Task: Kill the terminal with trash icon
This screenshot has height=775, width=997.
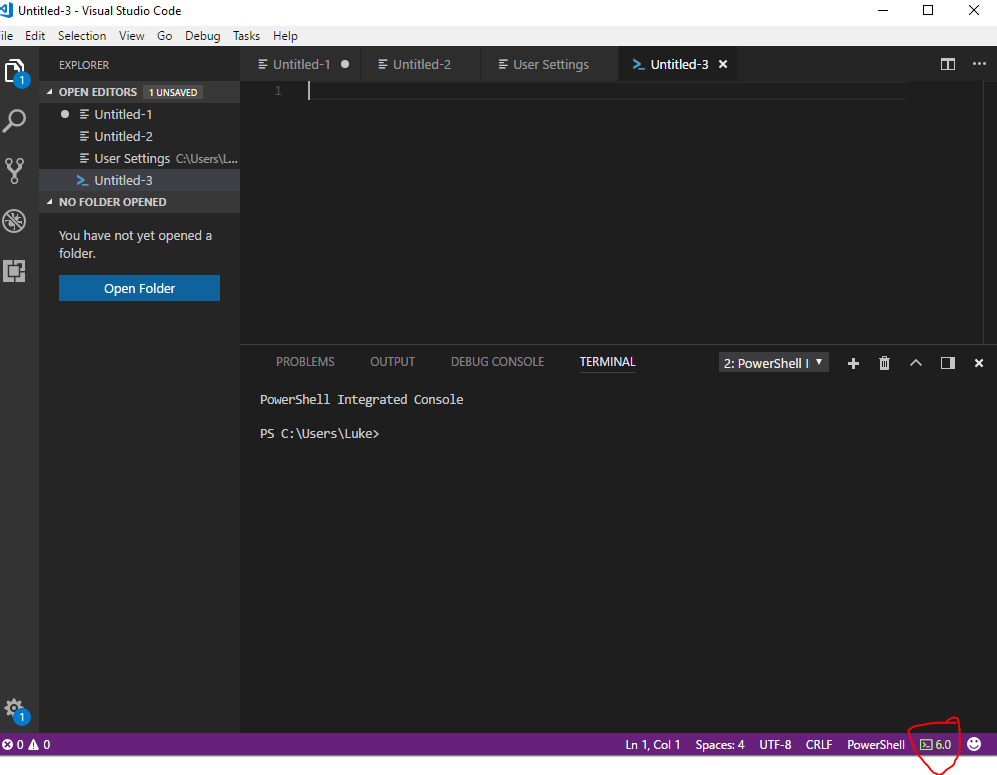Action: click(884, 363)
